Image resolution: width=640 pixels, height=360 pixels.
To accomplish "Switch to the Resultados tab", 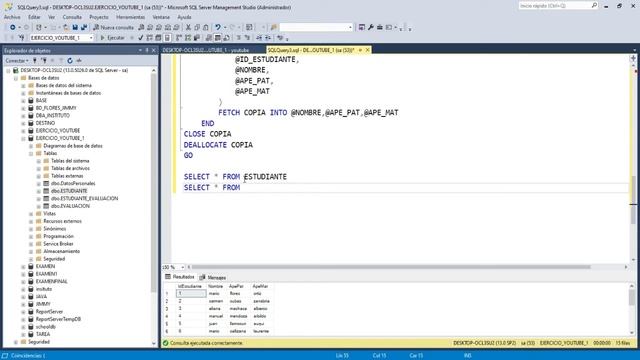I will [180, 277].
